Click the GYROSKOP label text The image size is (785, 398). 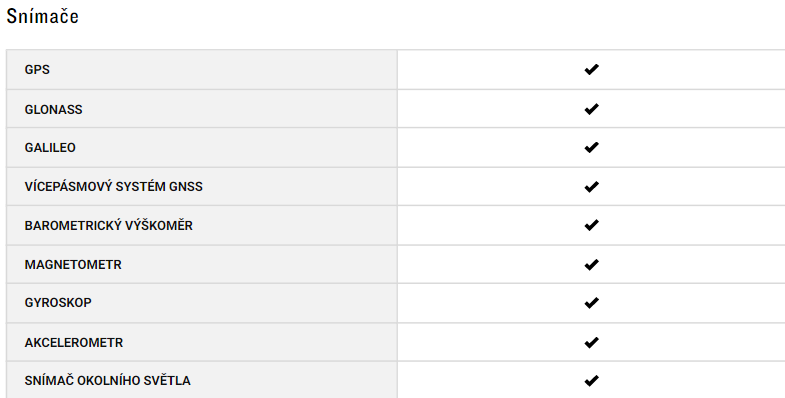58,303
